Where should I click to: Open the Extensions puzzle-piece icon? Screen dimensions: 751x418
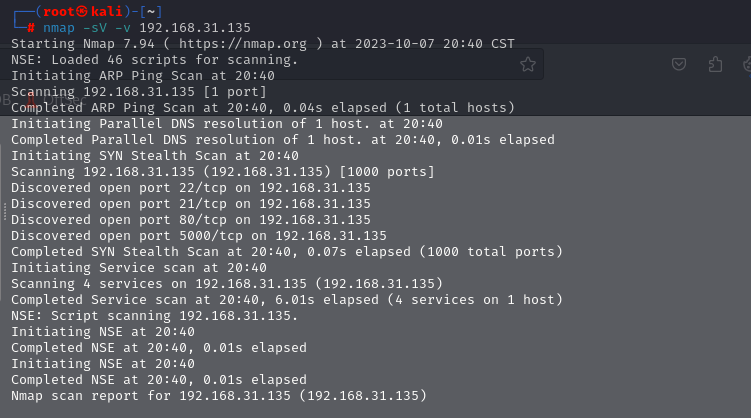point(715,64)
